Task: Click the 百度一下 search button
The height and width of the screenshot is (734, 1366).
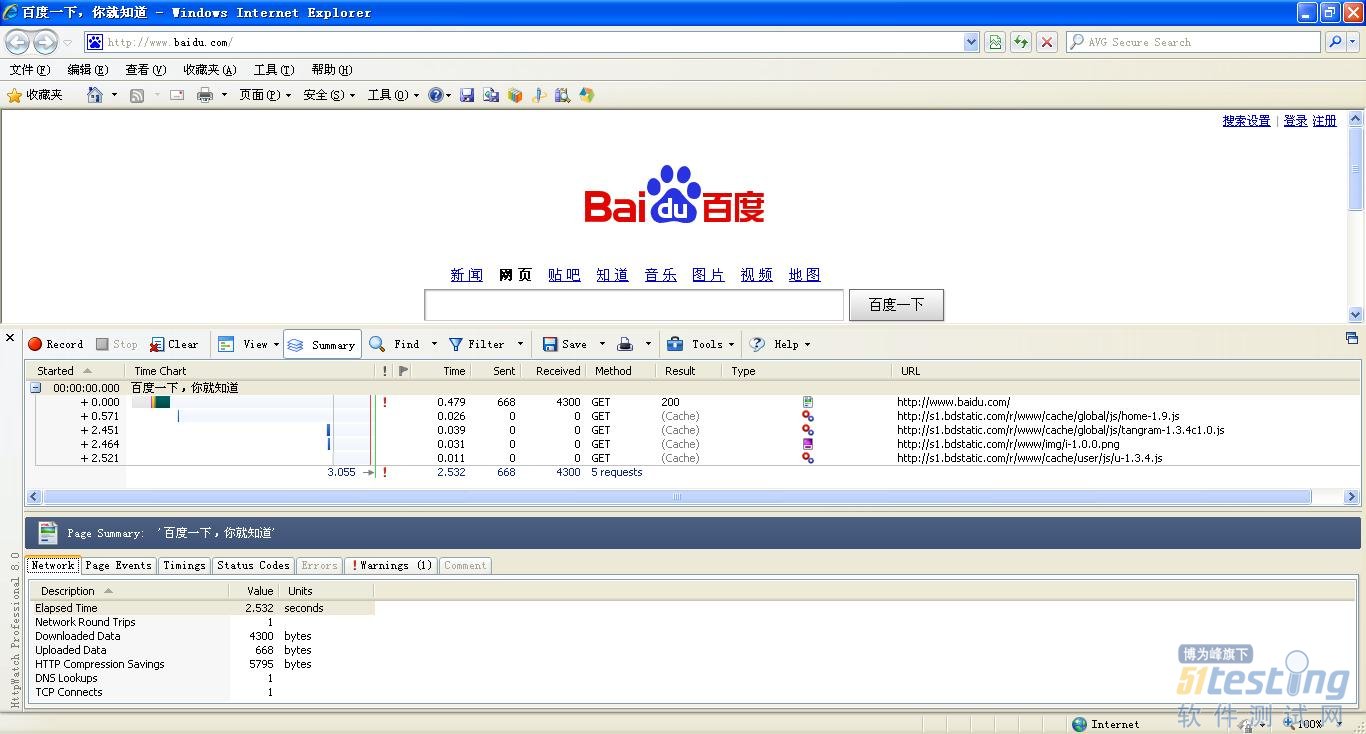Action: pos(896,305)
